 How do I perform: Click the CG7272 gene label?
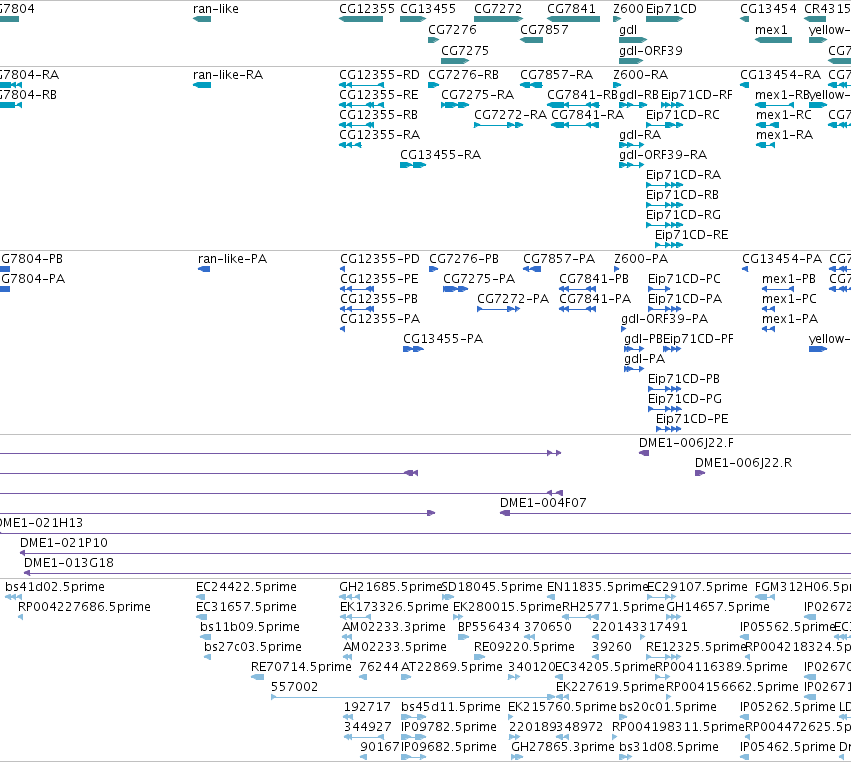point(498,9)
